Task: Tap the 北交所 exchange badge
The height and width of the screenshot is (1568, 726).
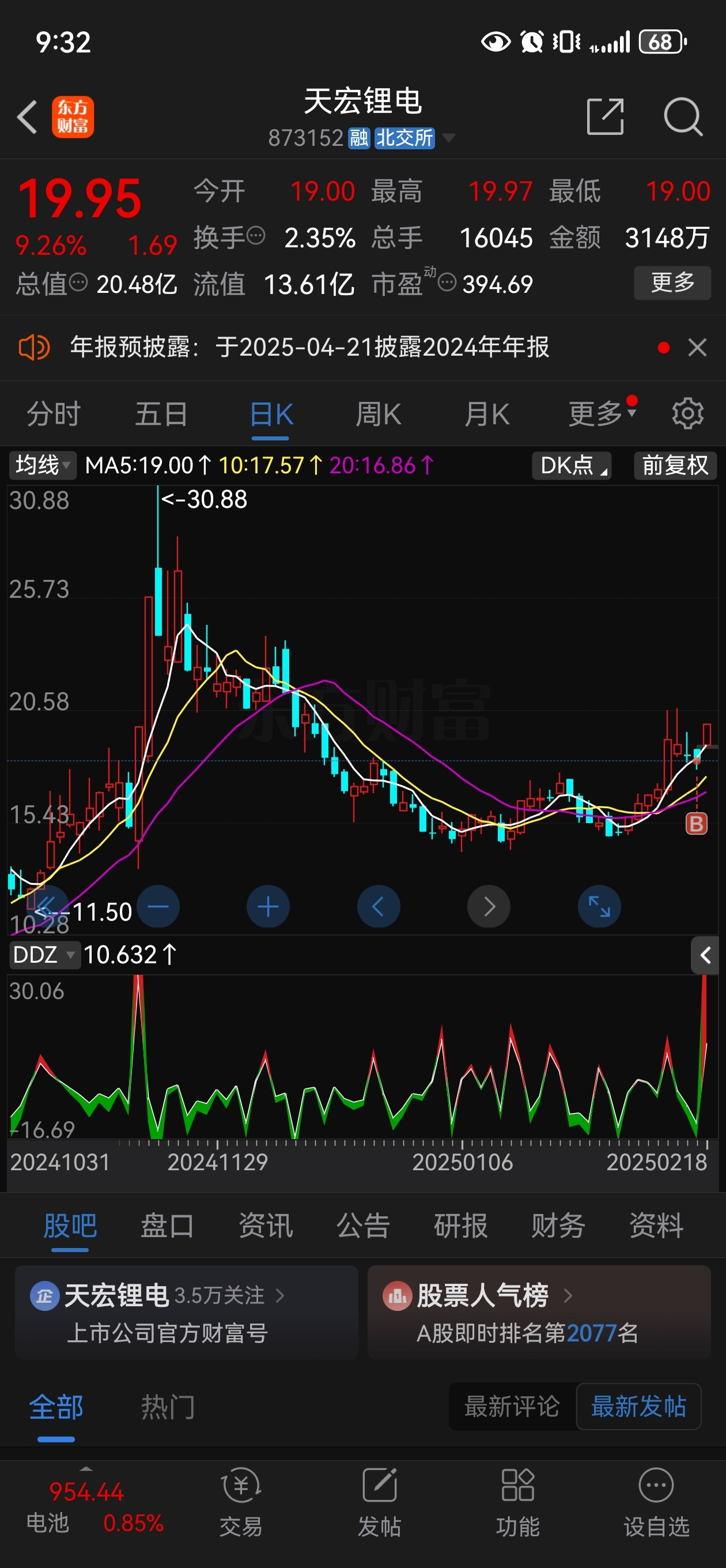Action: [x=404, y=138]
